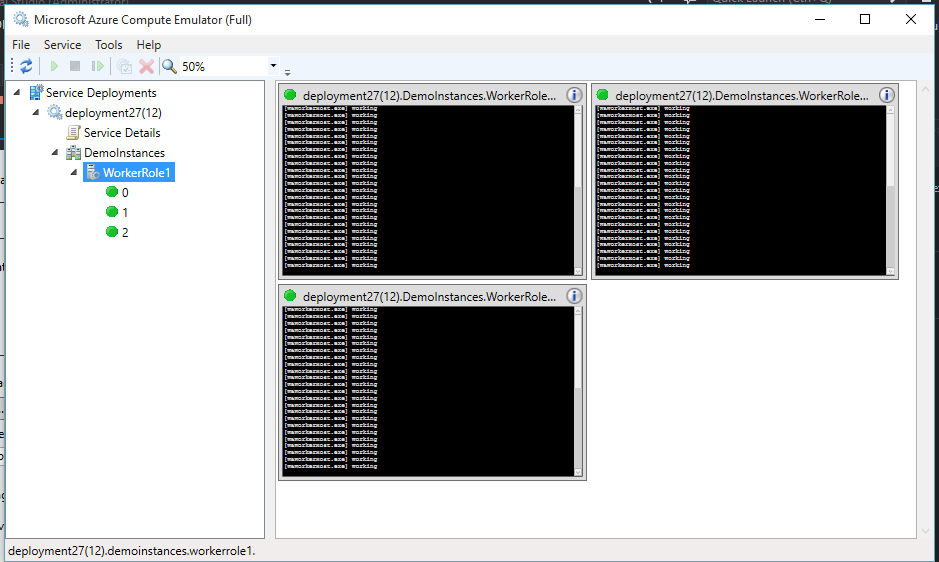
Task: Select instance 1 under WorkerRole1
Action: tap(125, 212)
